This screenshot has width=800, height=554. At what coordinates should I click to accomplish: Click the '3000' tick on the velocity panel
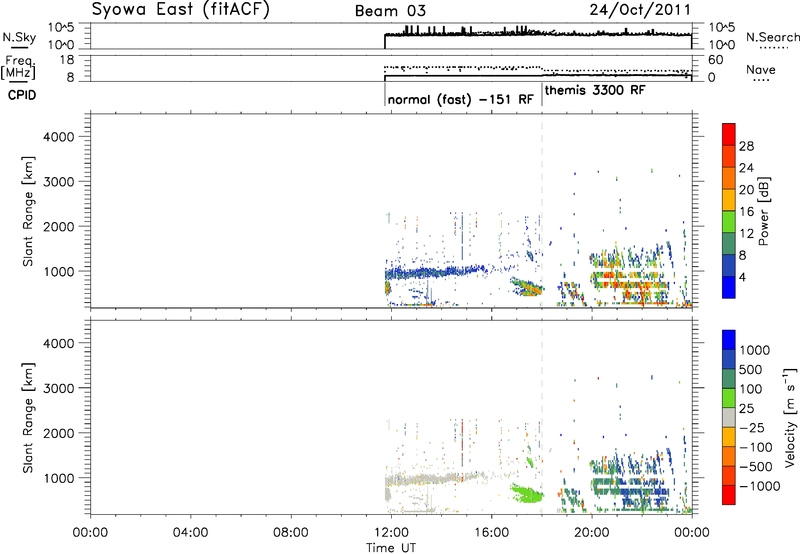point(59,388)
